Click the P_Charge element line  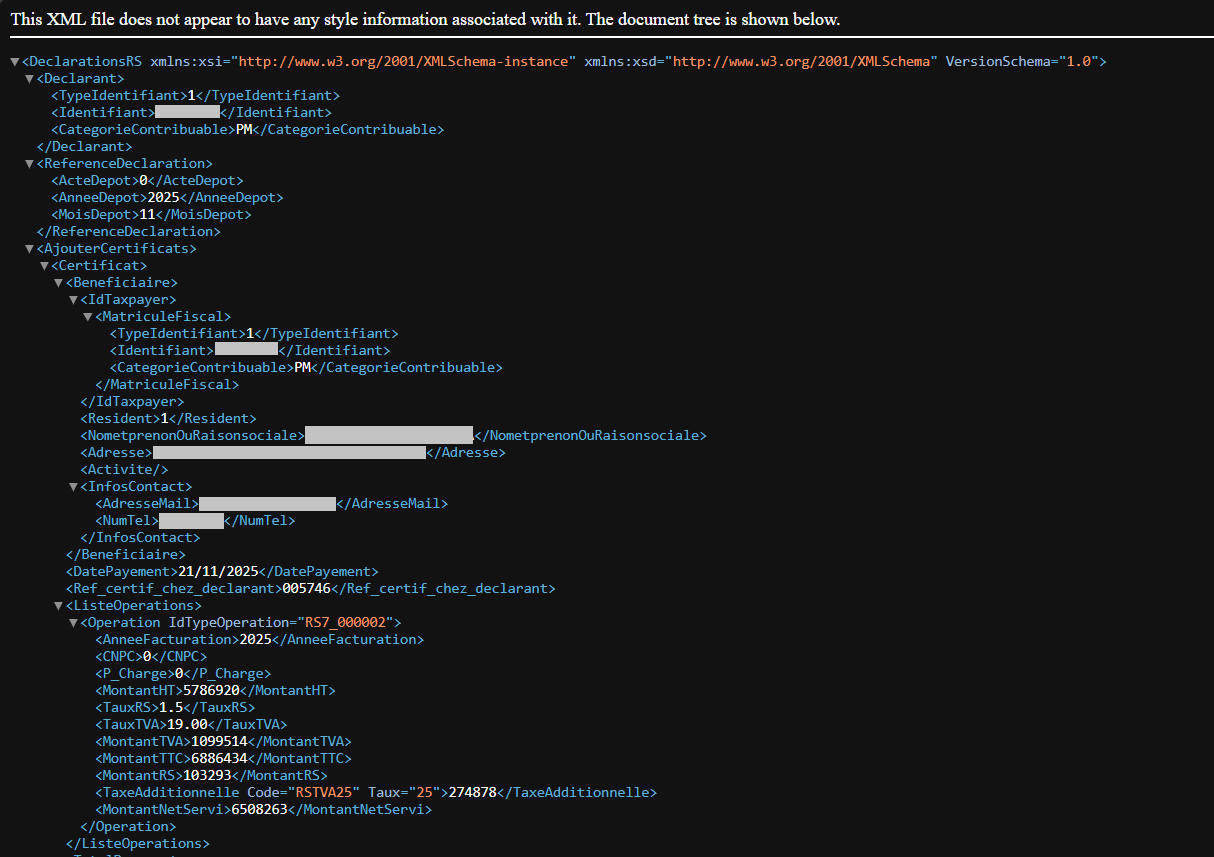coord(183,674)
